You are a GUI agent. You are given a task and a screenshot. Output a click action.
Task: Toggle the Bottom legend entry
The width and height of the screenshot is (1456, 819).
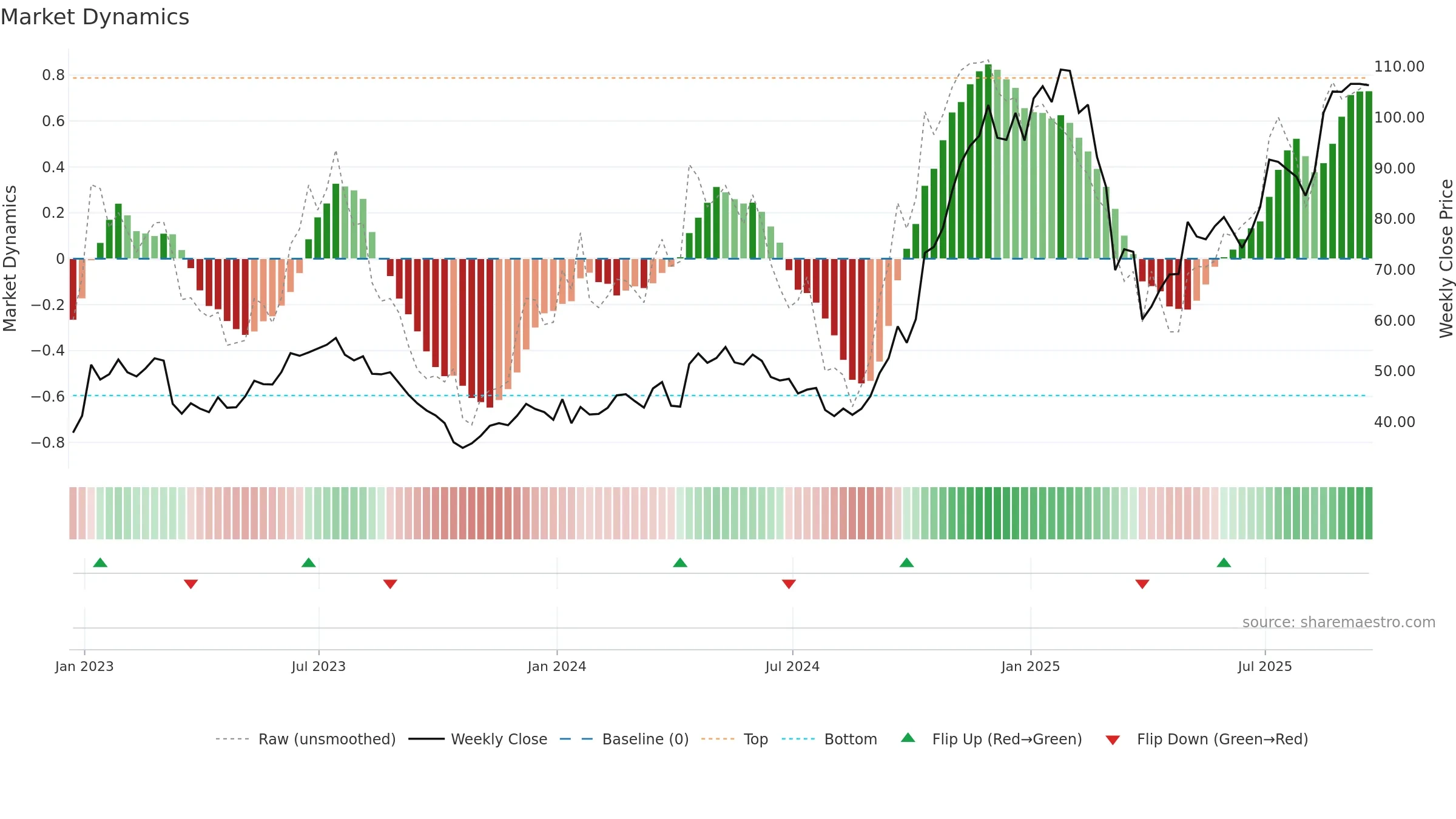coord(829,739)
